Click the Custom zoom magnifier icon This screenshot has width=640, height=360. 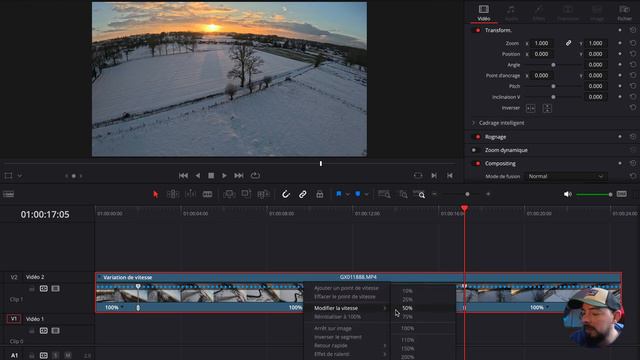point(419,194)
